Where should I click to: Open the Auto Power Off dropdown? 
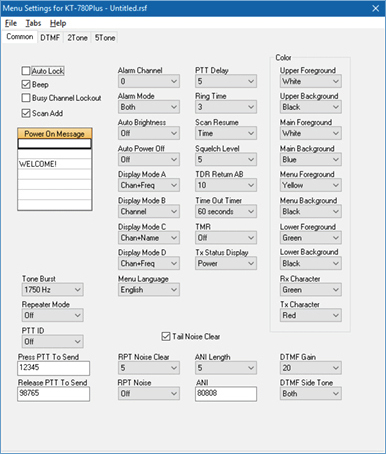(x=149, y=159)
